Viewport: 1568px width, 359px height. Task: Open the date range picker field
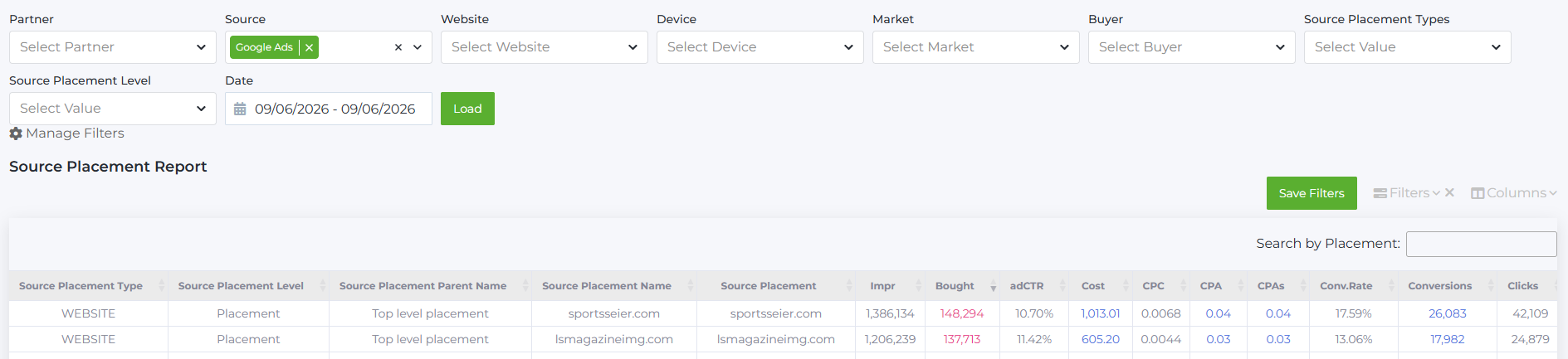coord(329,109)
